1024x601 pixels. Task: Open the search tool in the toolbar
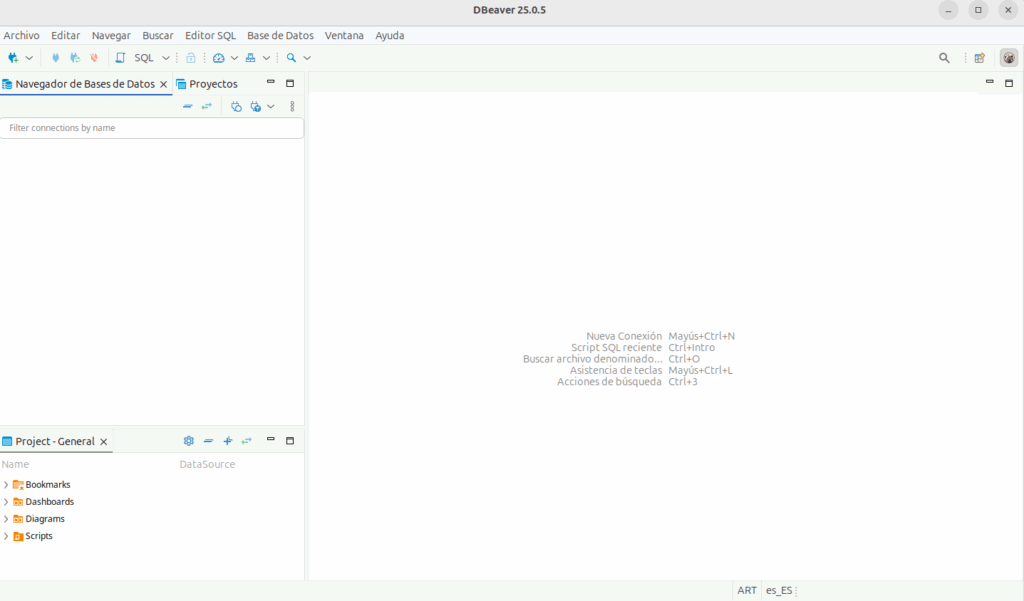tap(290, 57)
